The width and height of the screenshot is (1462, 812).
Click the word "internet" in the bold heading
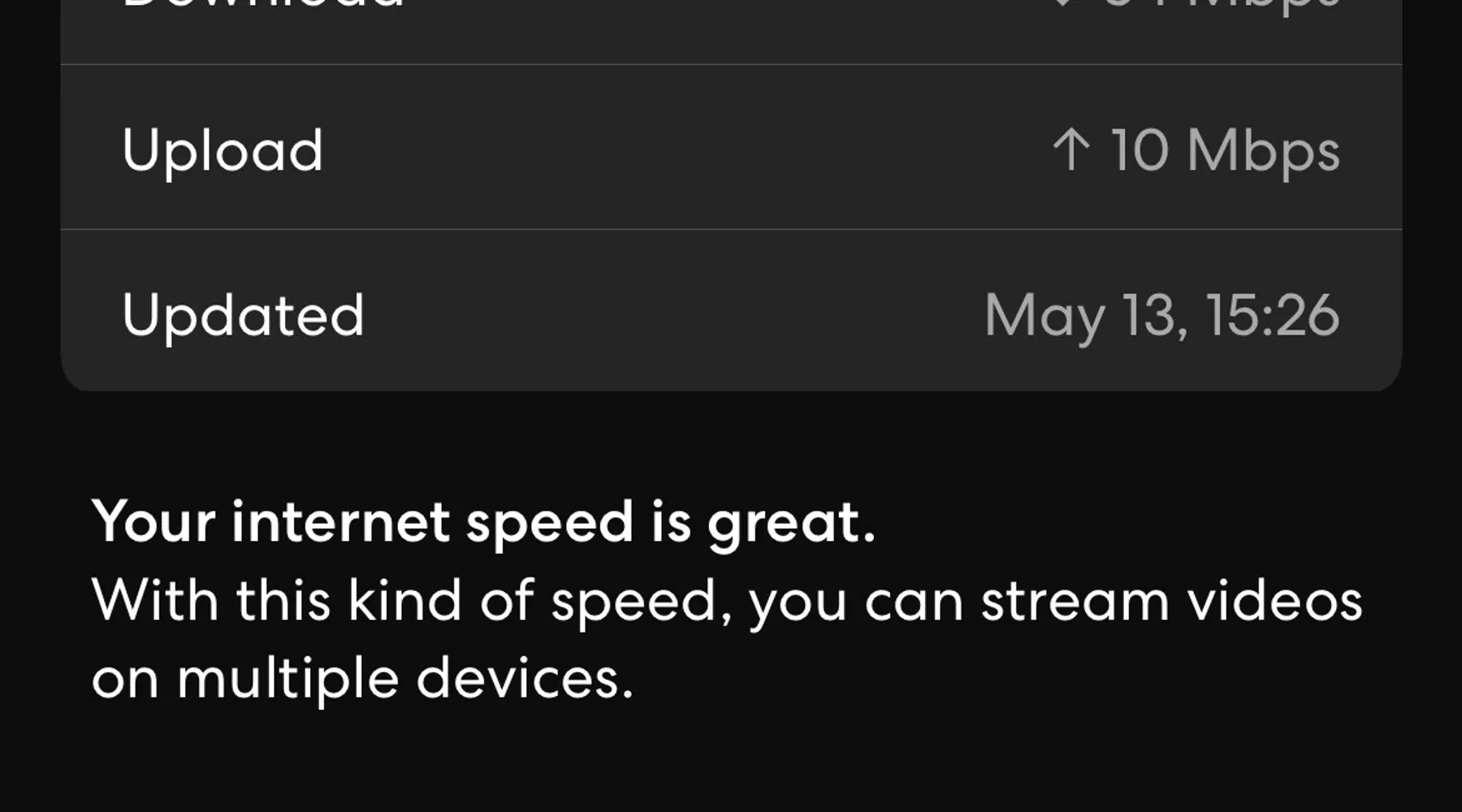click(340, 521)
